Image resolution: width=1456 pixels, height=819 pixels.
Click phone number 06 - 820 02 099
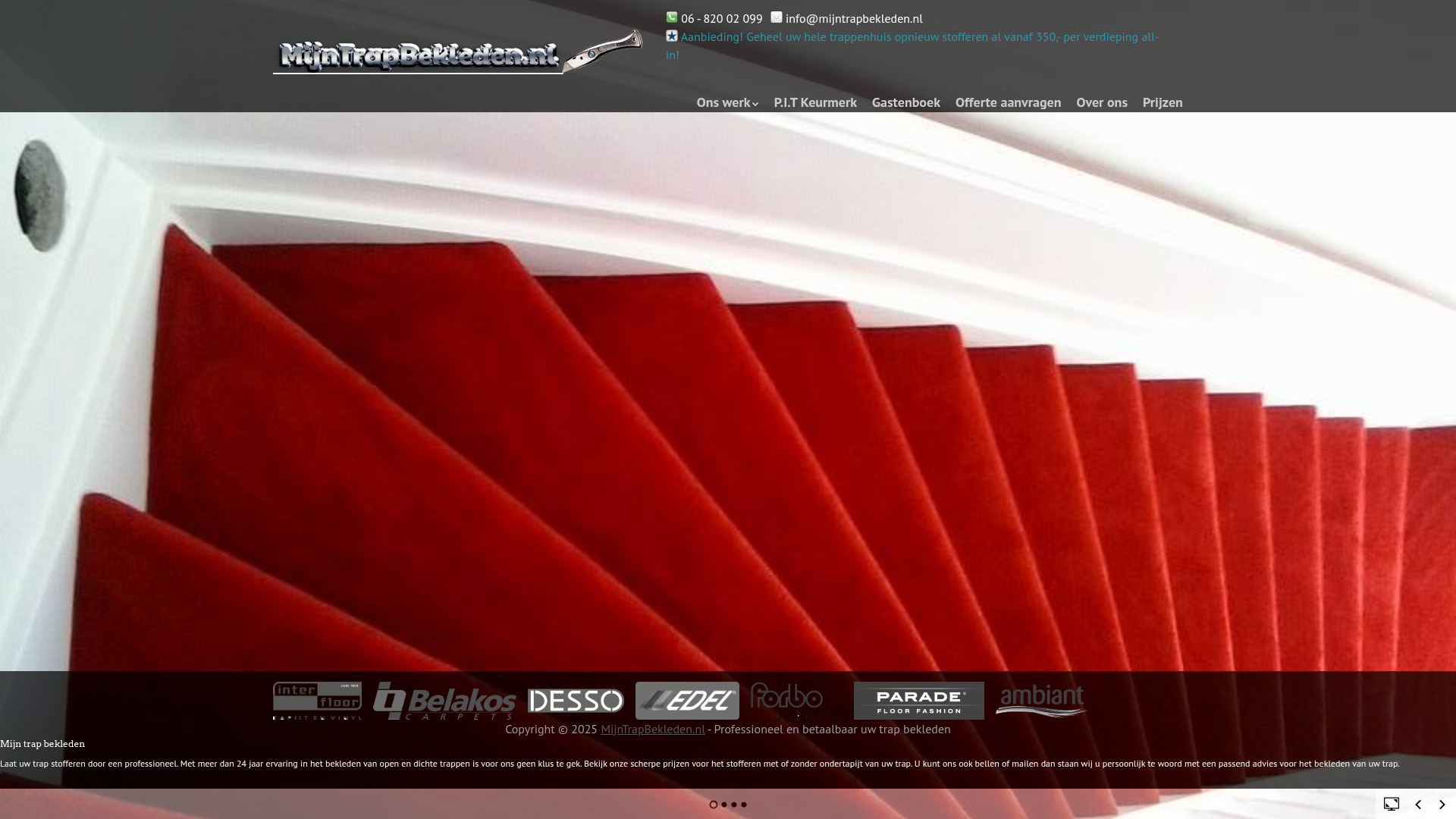pyautogui.click(x=721, y=18)
